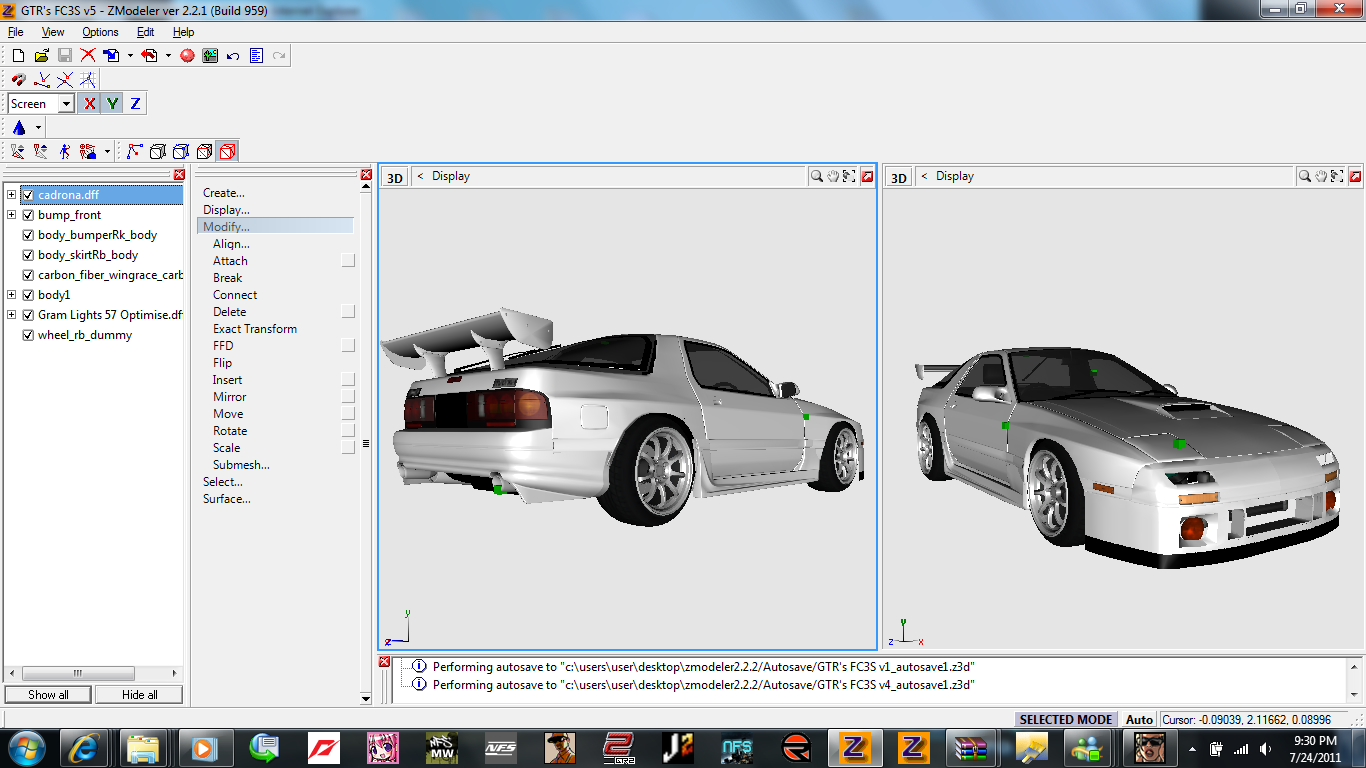Open the Options menu
The image size is (1366, 768).
pyautogui.click(x=100, y=32)
